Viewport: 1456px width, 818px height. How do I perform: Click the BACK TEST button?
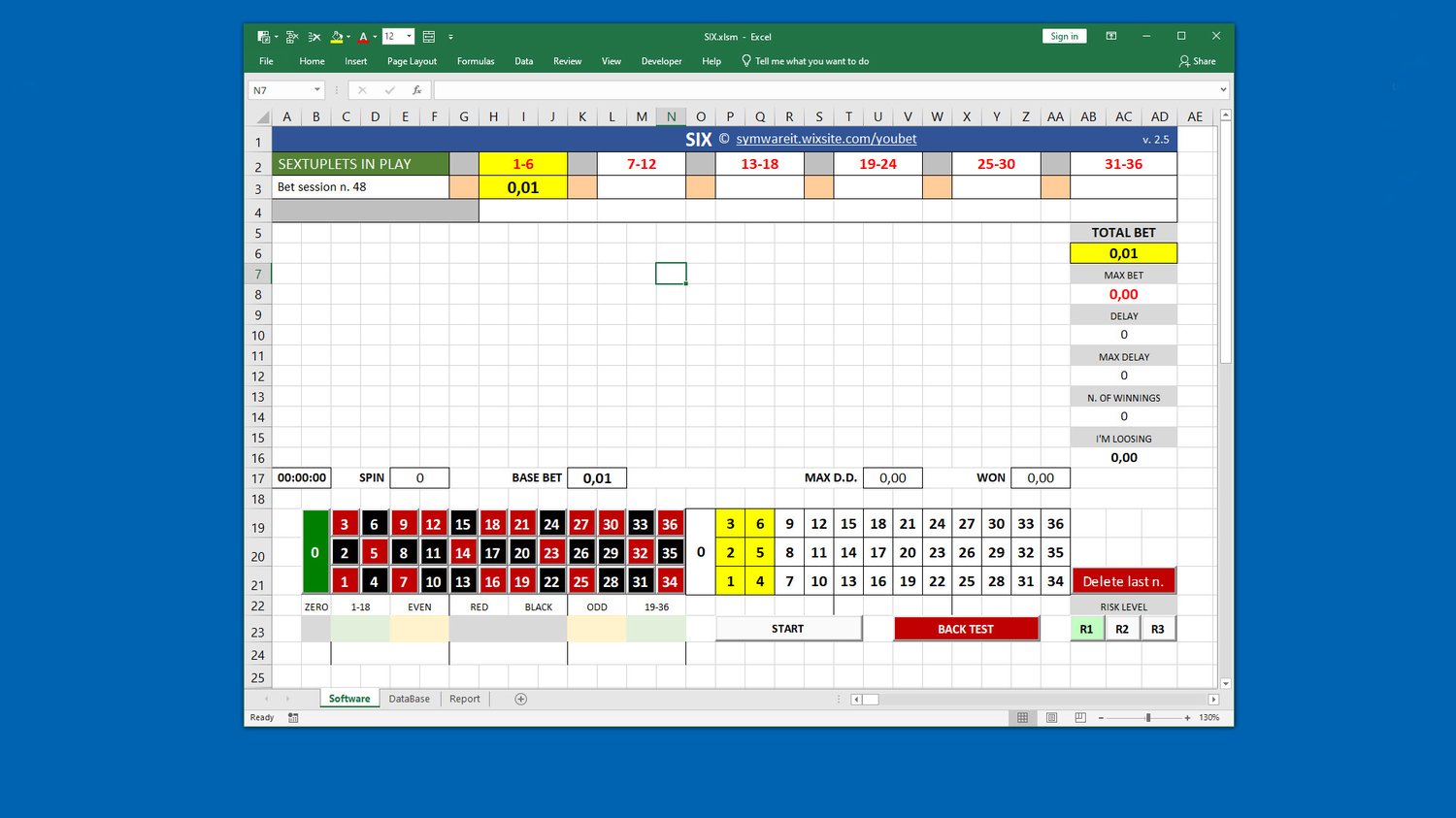coord(966,629)
